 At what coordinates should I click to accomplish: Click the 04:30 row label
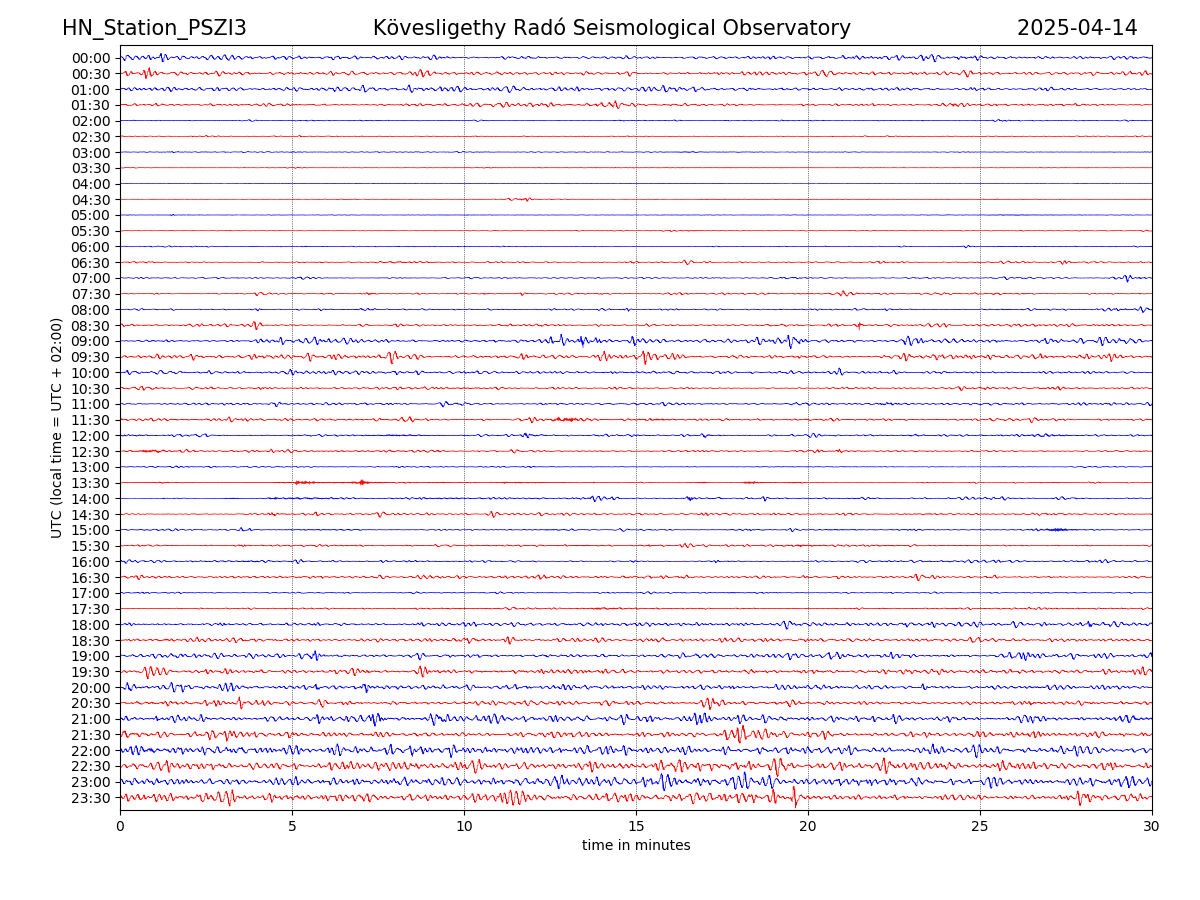(91, 200)
